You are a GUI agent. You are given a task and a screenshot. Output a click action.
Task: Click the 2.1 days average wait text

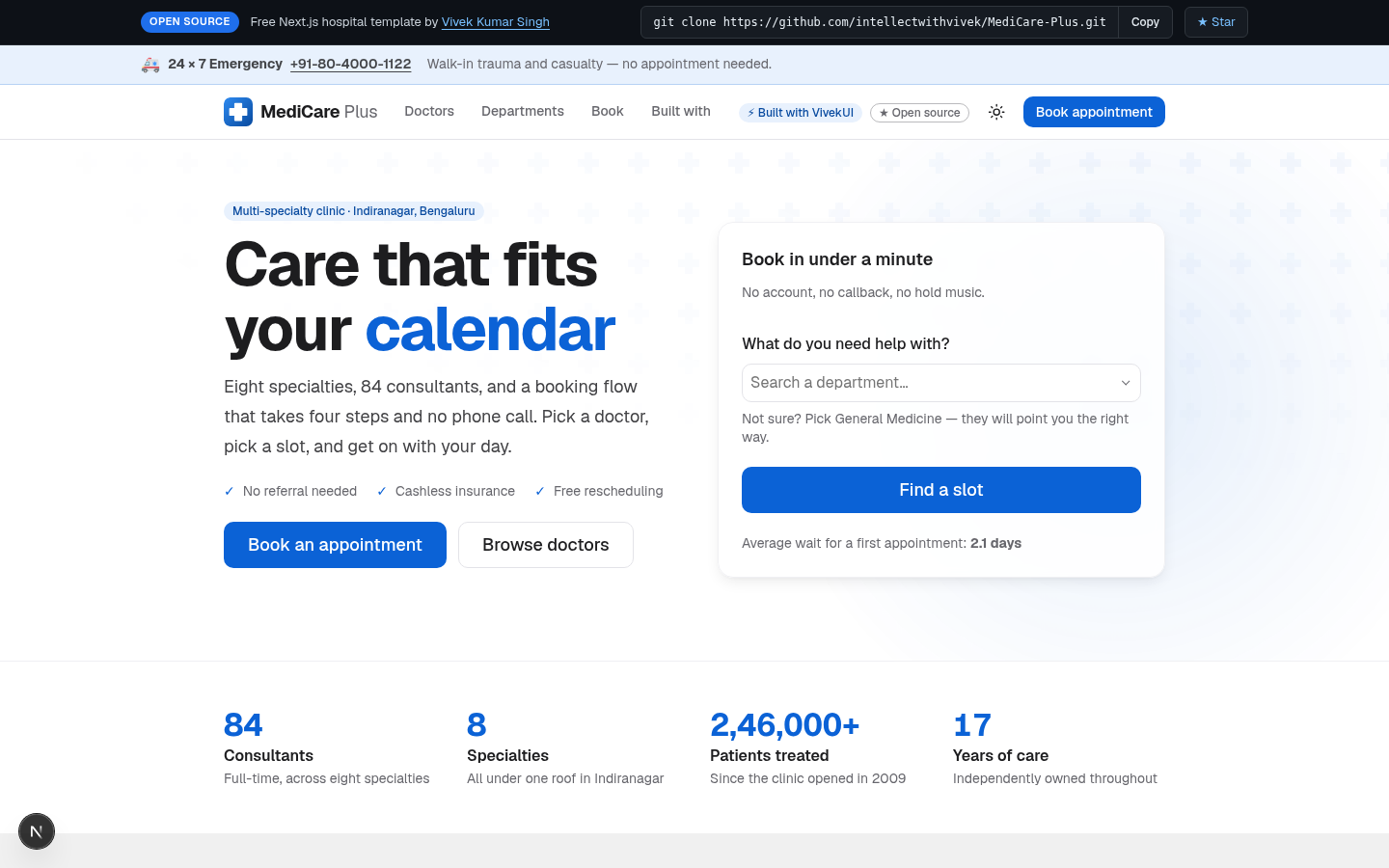(995, 543)
